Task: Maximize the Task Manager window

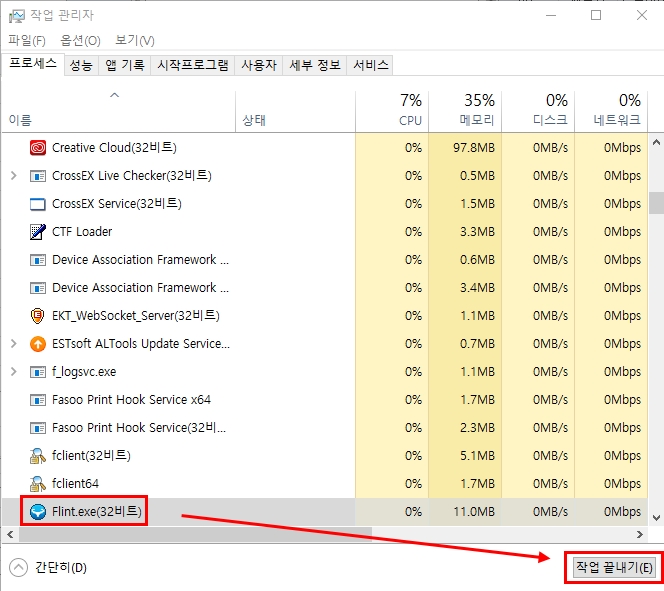Action: point(596,16)
